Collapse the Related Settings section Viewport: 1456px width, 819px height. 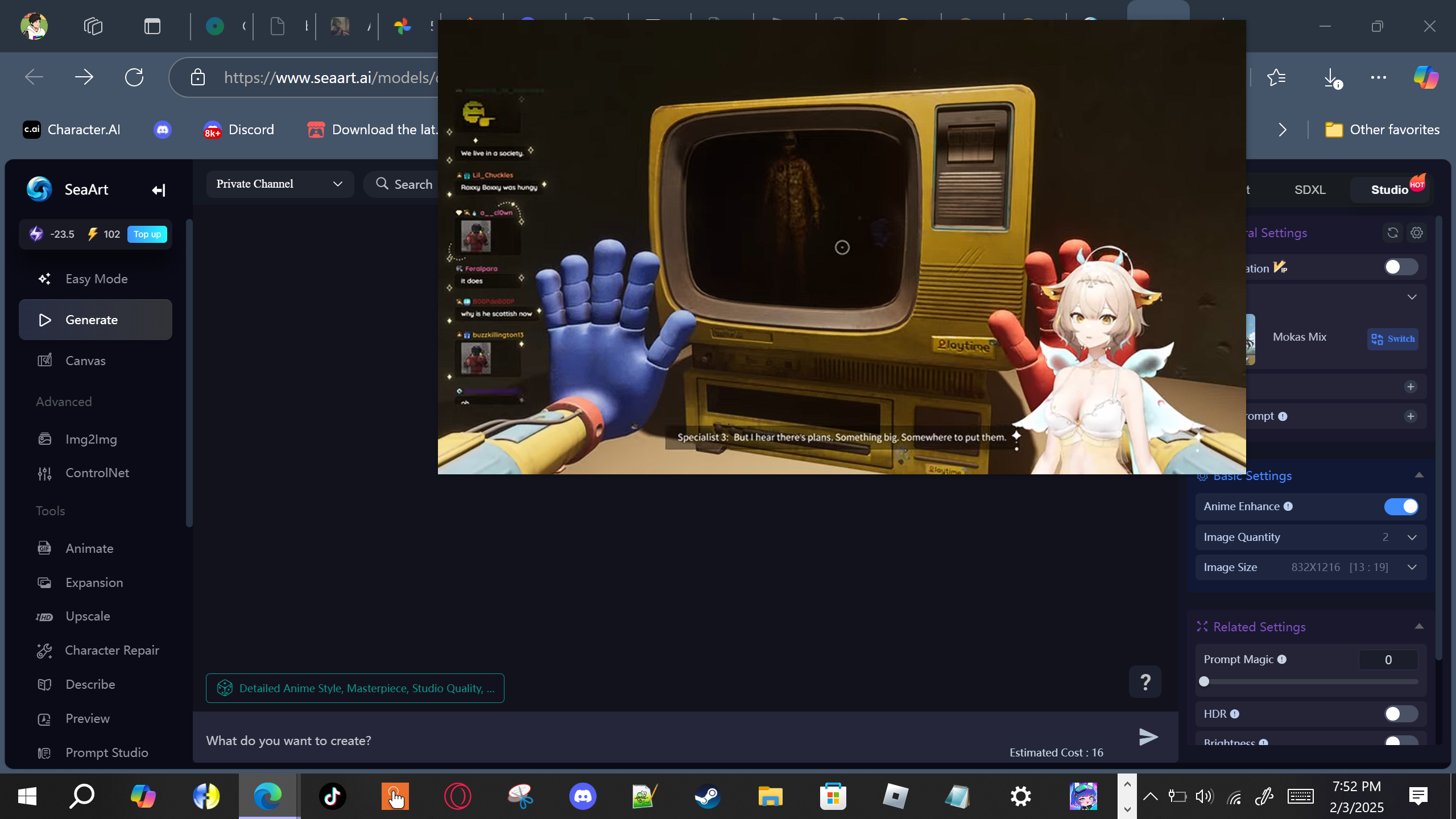pyautogui.click(x=1419, y=626)
